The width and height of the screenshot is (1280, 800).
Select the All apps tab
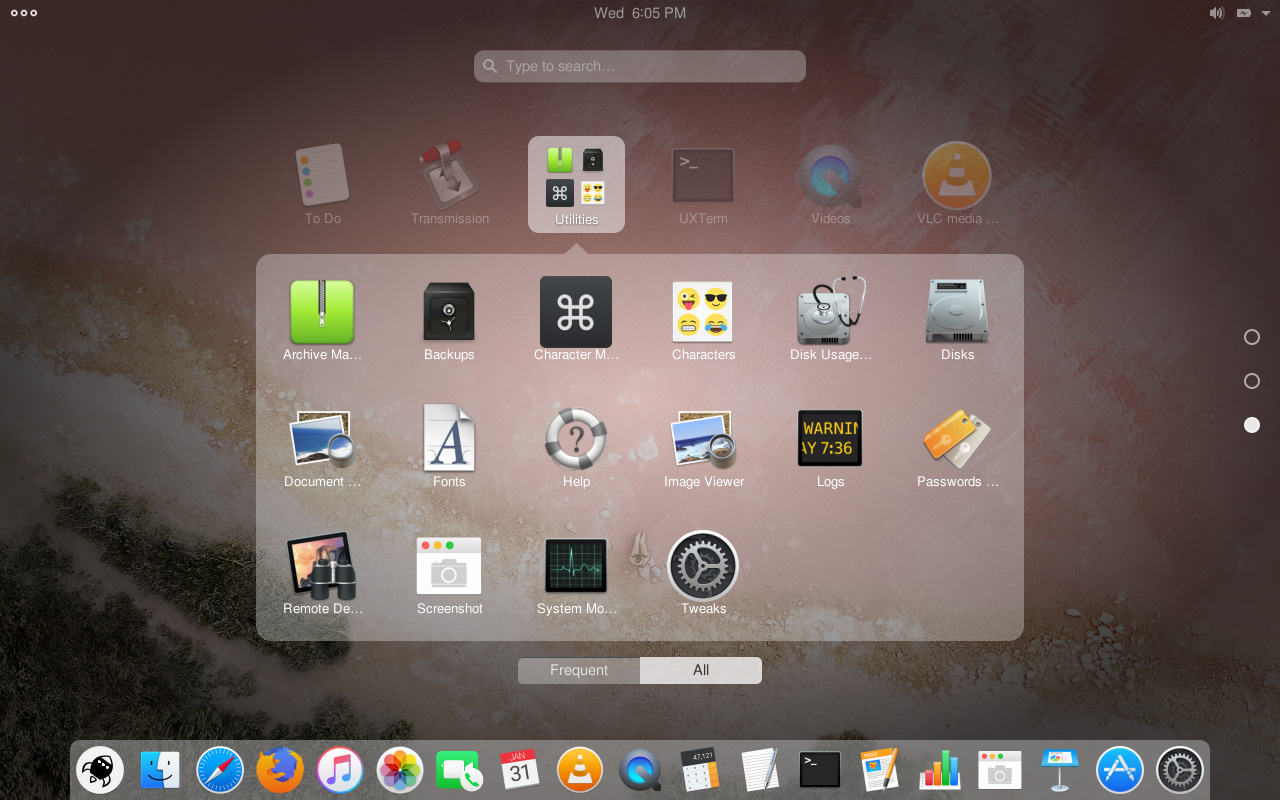point(701,670)
